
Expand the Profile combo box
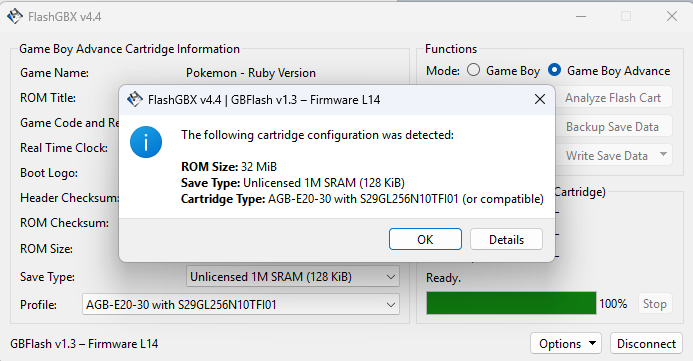(x=241, y=304)
